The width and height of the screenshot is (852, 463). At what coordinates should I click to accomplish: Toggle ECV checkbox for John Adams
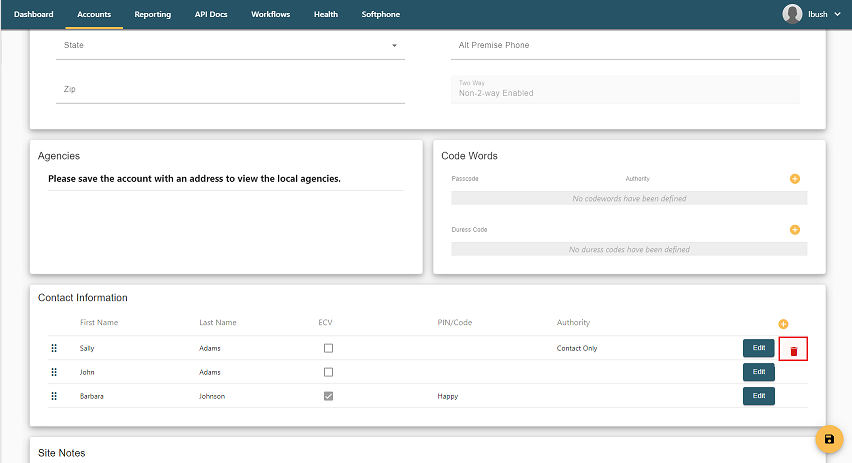point(328,372)
